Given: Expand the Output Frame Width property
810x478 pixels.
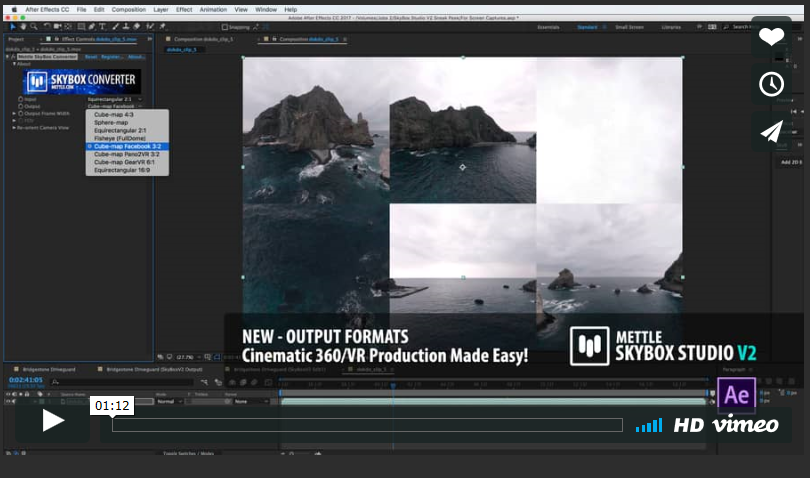Looking at the screenshot, I should (x=14, y=113).
